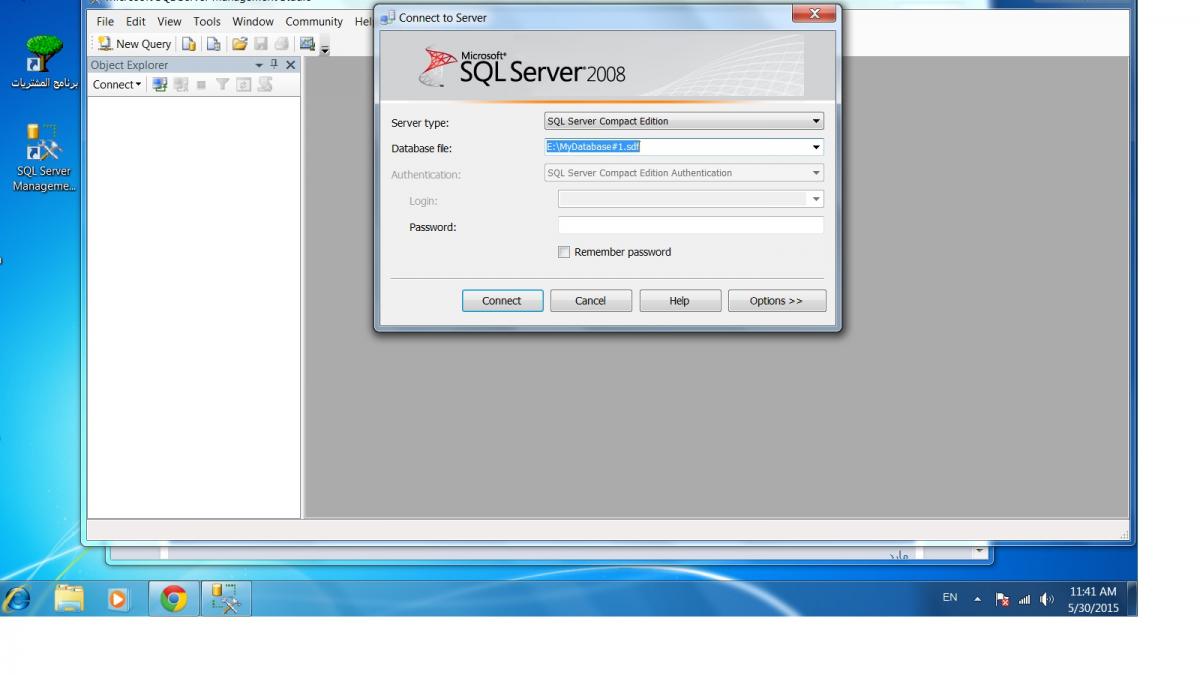Click the Filter funnel icon

coord(223,85)
